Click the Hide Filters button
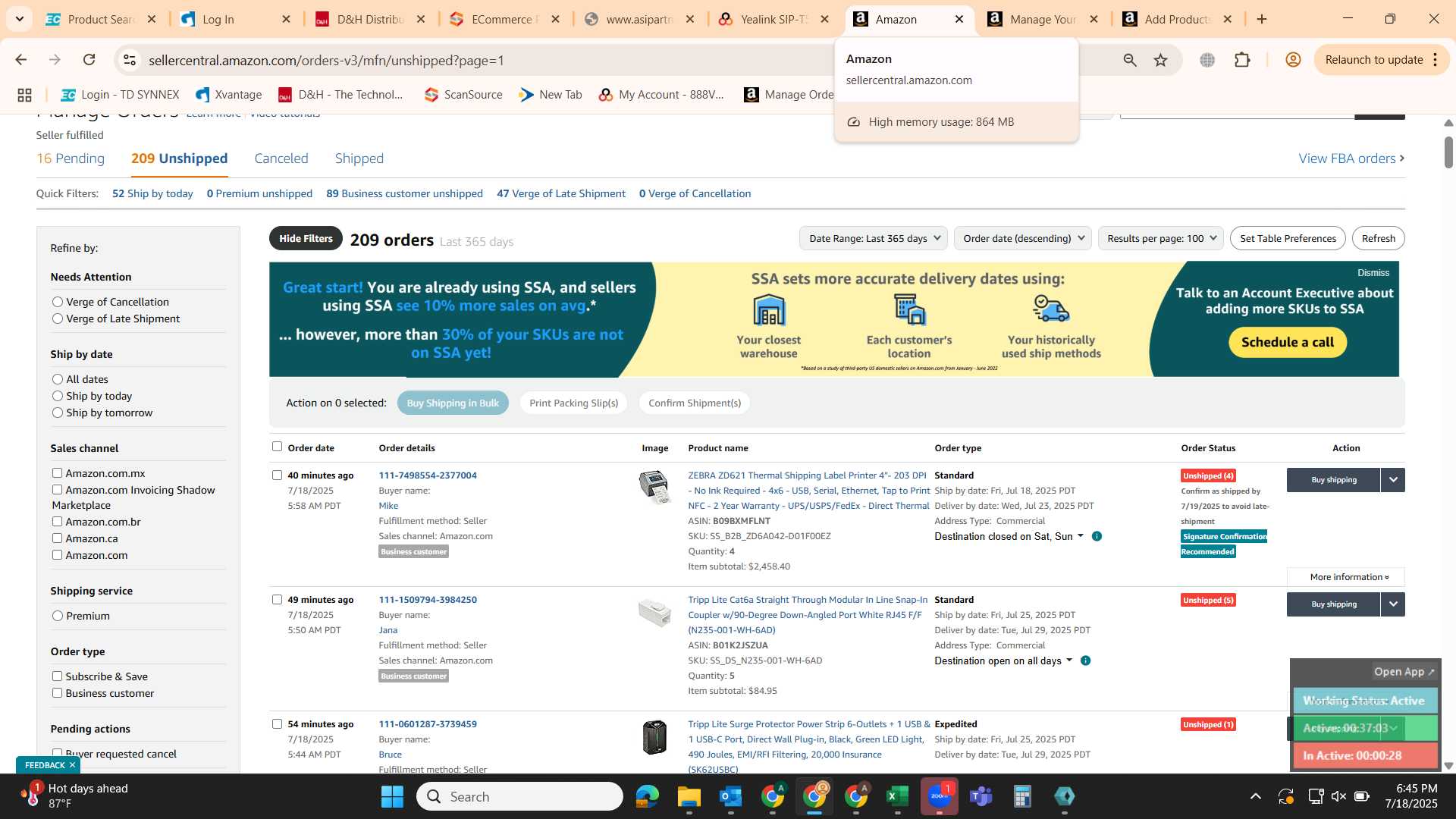Screen dimensions: 1456x819 coord(306,238)
